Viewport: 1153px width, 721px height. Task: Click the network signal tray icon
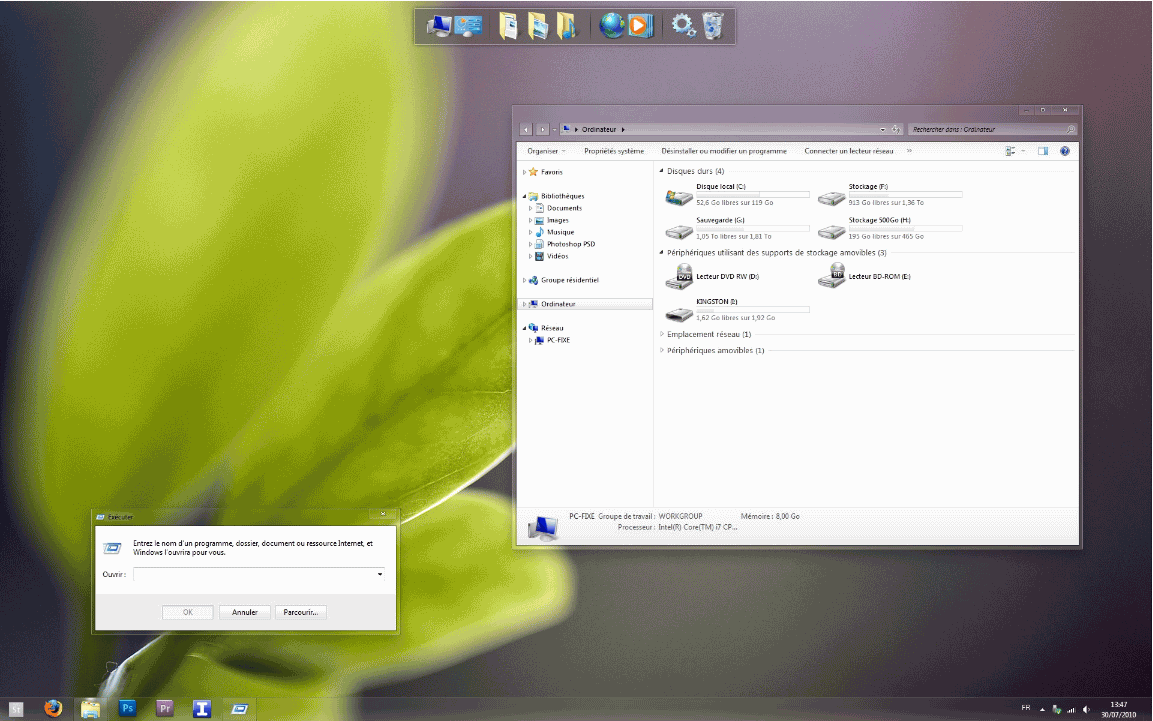click(1071, 710)
